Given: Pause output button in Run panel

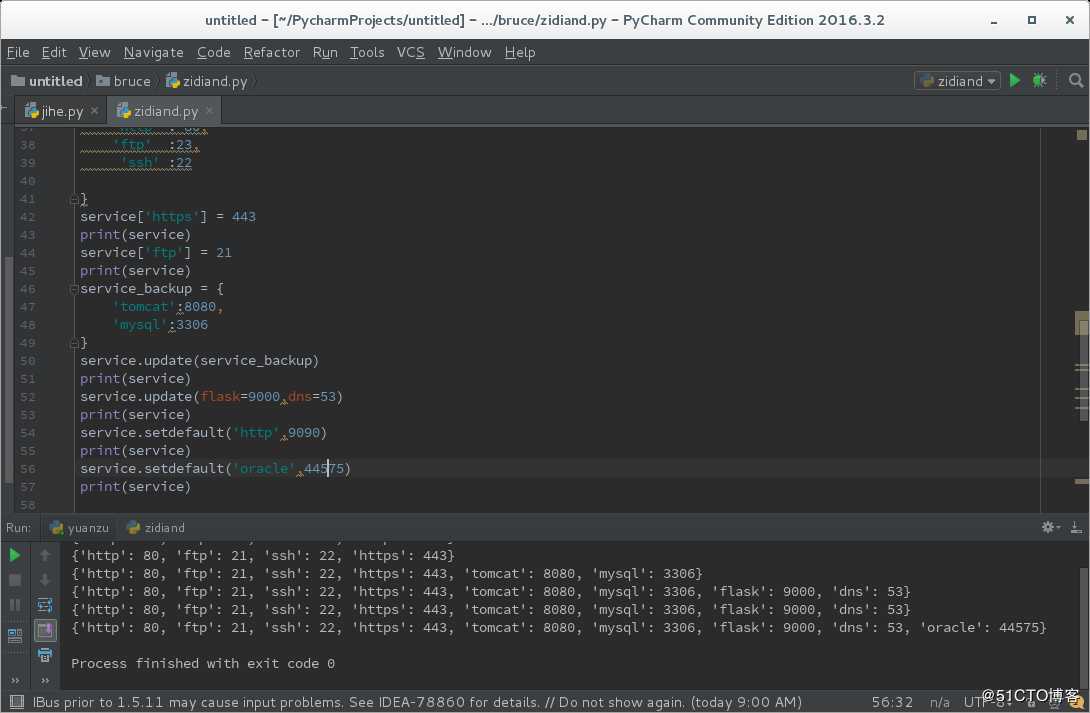Looking at the screenshot, I should pyautogui.click(x=15, y=605).
